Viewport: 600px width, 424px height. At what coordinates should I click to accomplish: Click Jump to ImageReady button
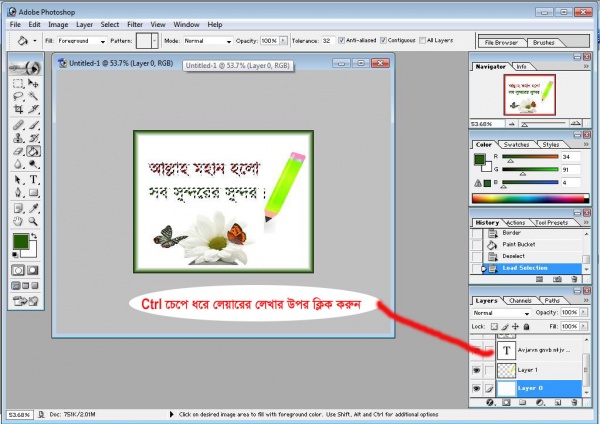26,301
